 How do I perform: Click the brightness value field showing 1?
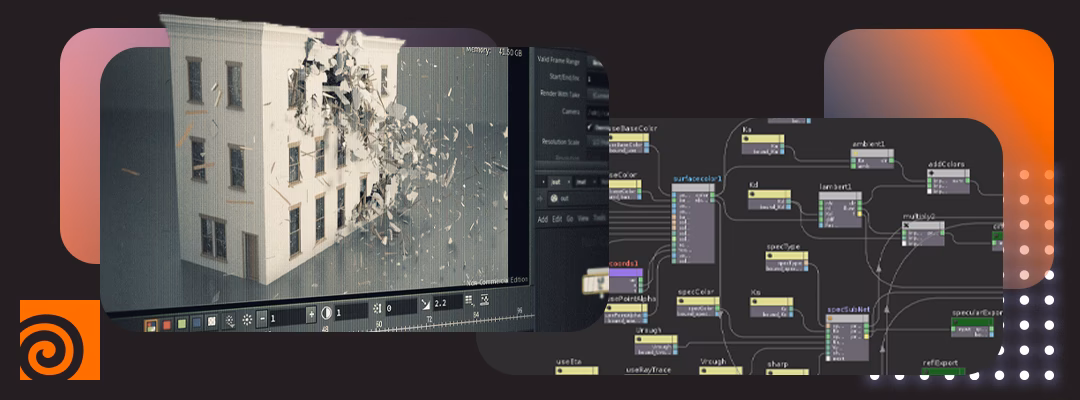[x=287, y=316]
